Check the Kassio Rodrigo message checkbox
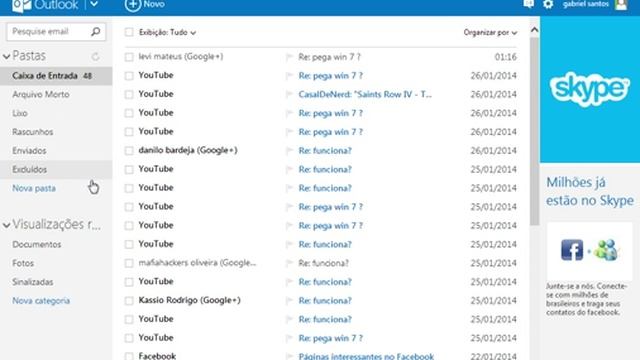Image resolution: width=640 pixels, height=360 pixels. (x=129, y=301)
